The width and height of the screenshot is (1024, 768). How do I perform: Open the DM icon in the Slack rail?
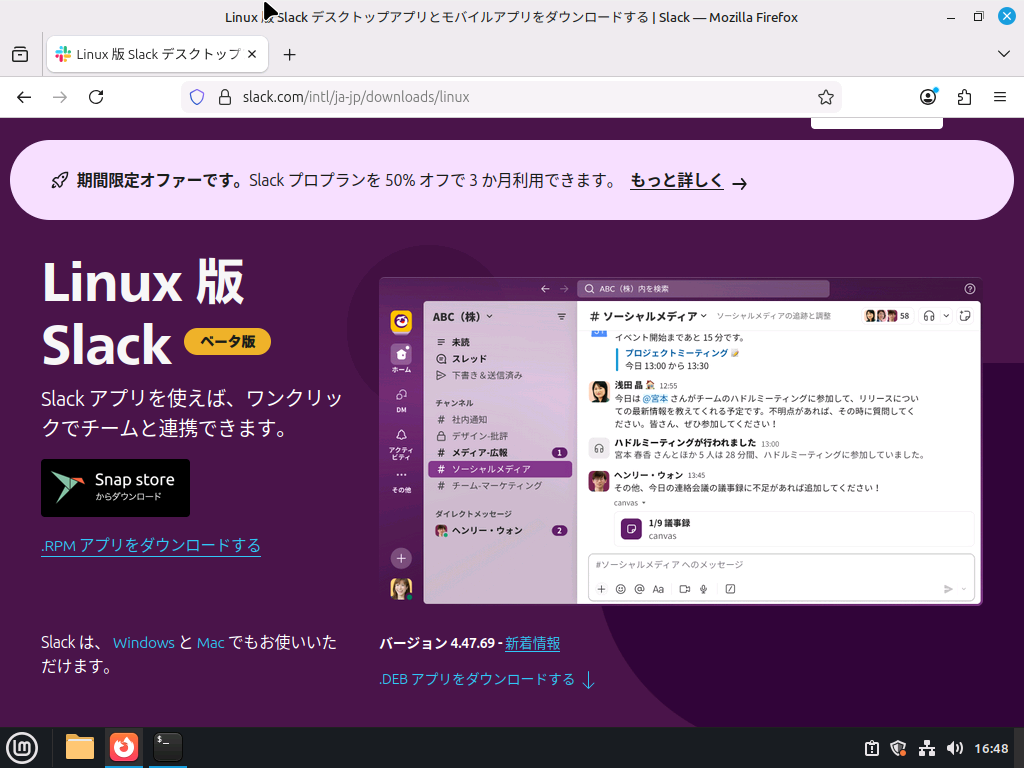(x=399, y=395)
